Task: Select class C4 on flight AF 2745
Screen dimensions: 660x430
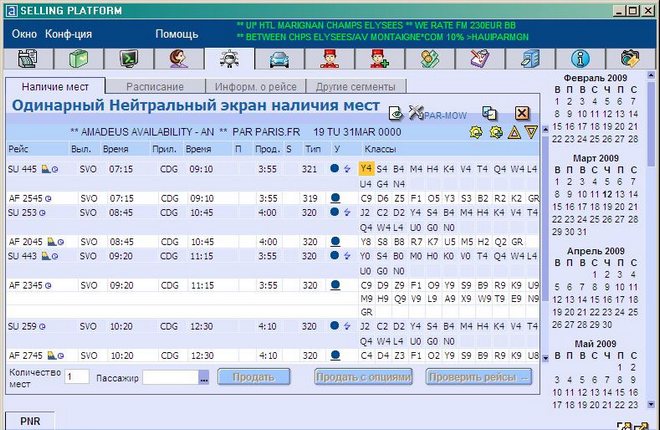Action: point(366,356)
